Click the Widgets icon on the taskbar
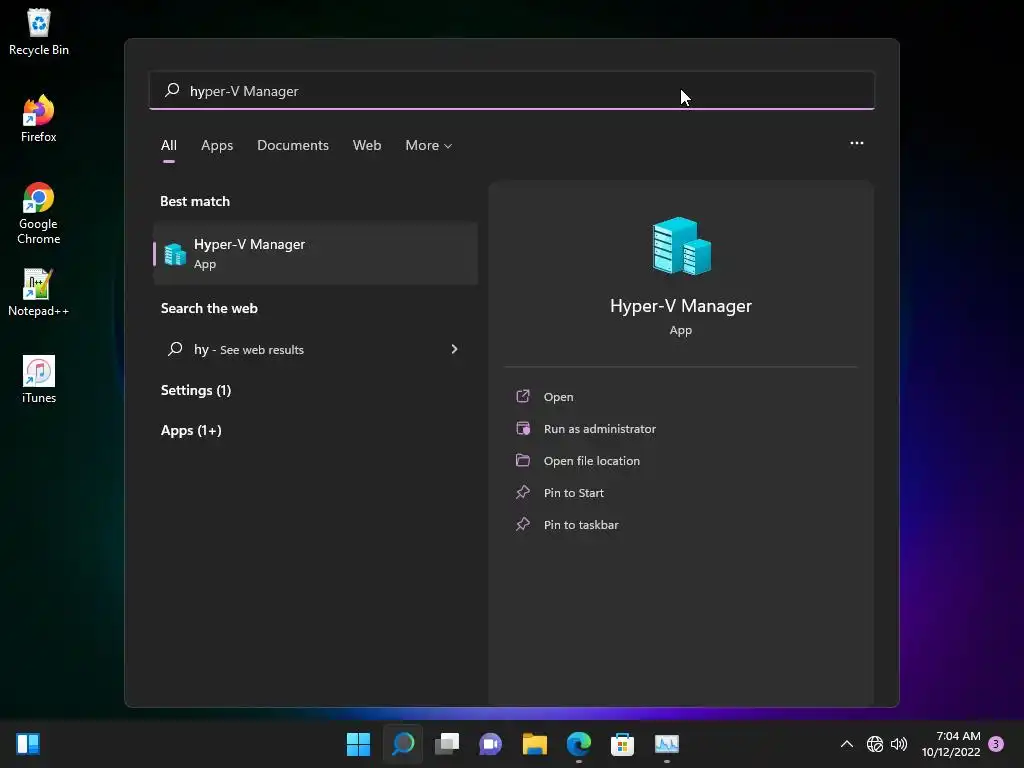 [28, 744]
